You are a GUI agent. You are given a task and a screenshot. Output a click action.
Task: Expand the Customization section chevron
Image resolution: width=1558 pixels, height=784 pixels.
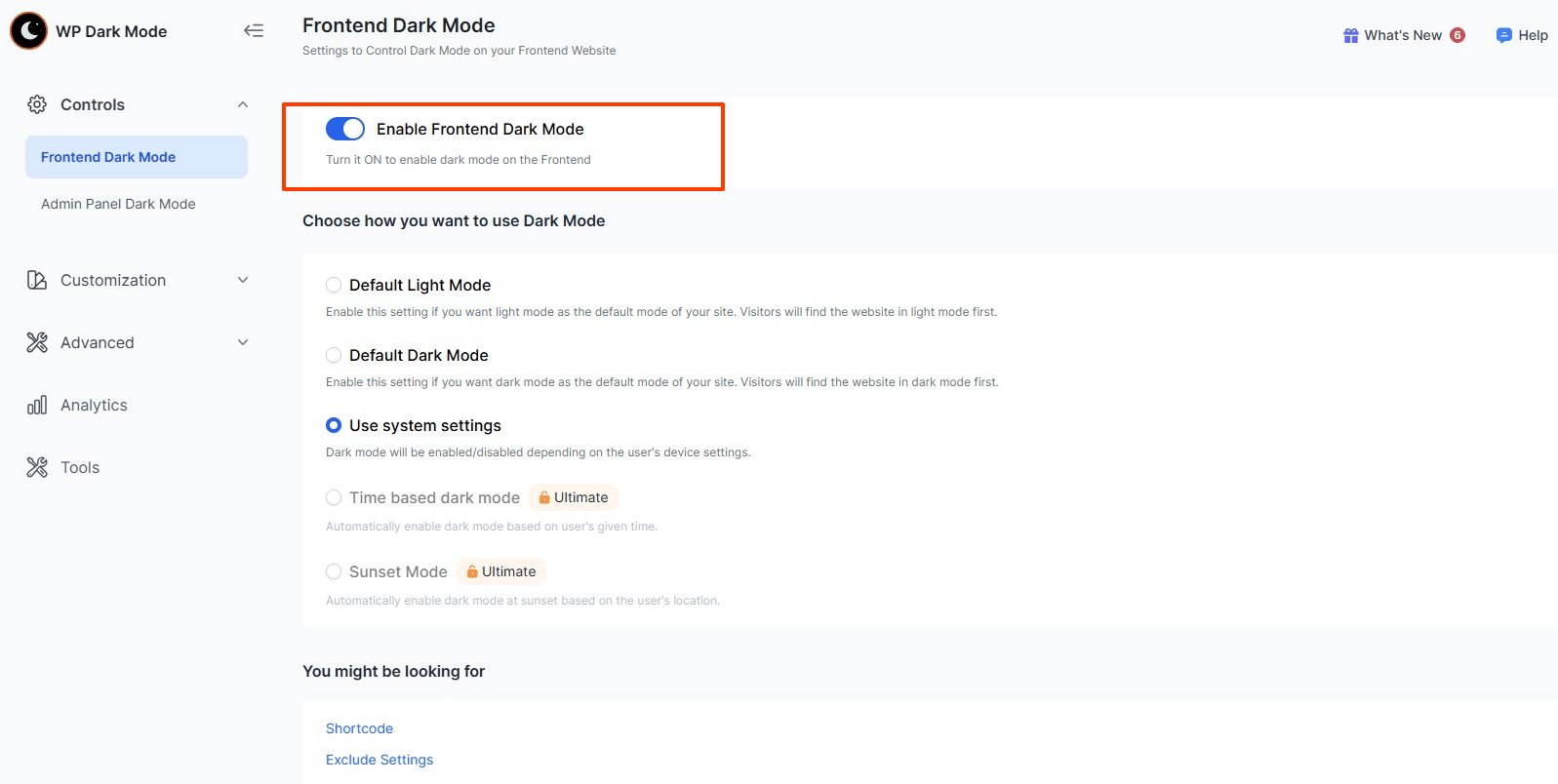(243, 280)
